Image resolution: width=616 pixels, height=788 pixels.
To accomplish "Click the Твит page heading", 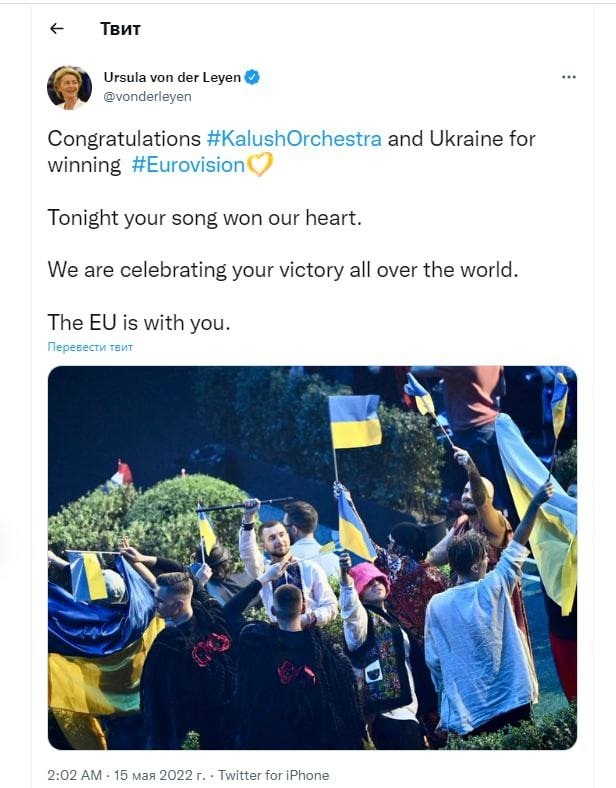I will pyautogui.click(x=120, y=29).
